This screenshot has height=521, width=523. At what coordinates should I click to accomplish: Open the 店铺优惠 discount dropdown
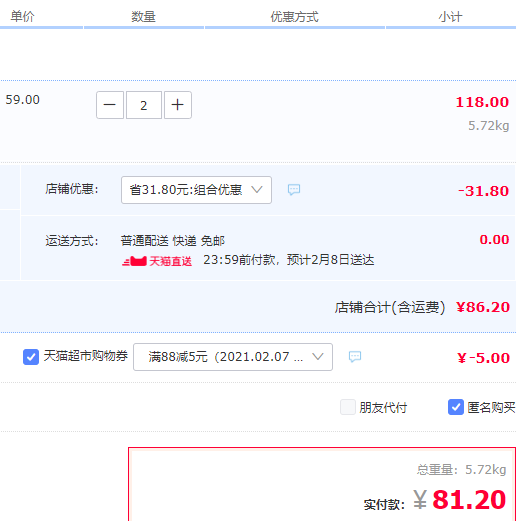[x=196, y=190]
